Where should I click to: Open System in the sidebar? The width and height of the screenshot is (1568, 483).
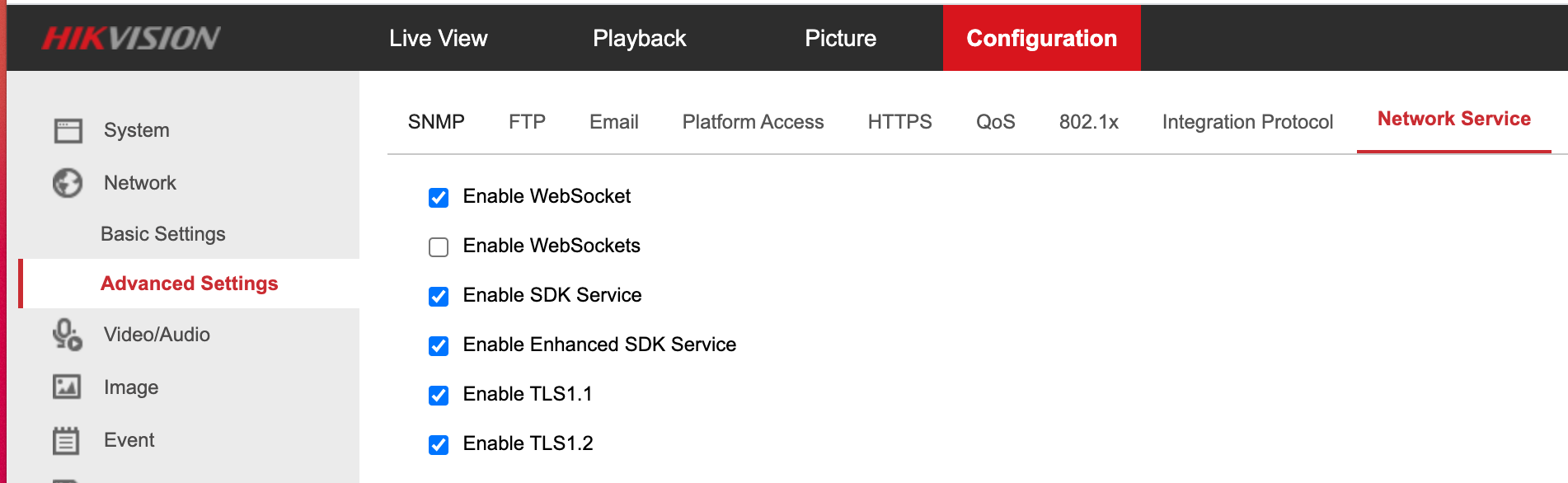pos(137,130)
